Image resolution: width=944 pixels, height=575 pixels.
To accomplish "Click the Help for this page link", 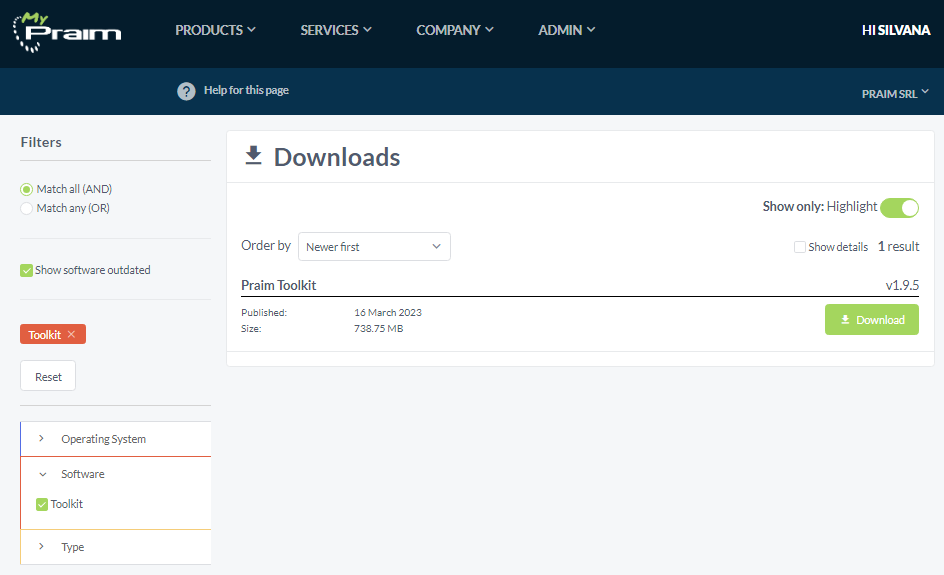I will click(246, 90).
